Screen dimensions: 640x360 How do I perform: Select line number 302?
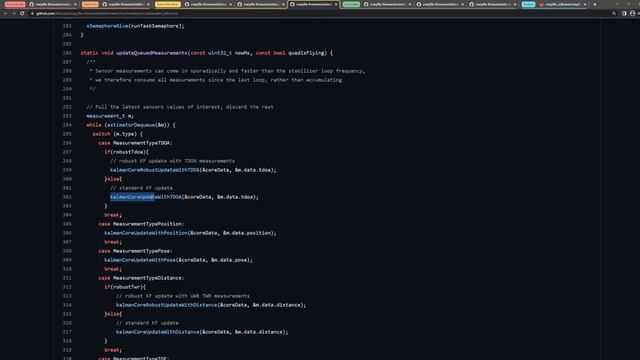tap(67, 197)
